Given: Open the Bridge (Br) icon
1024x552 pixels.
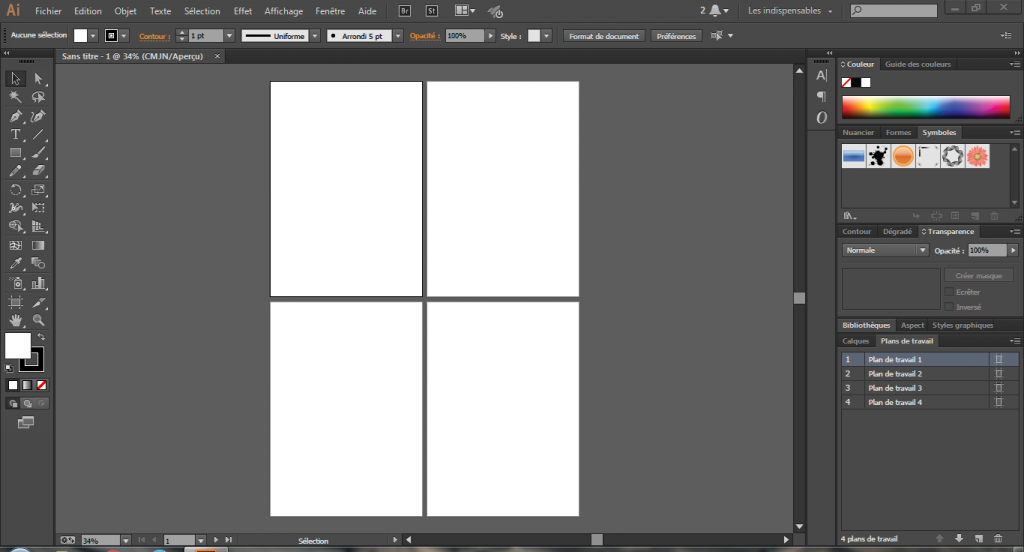Looking at the screenshot, I should click(405, 10).
